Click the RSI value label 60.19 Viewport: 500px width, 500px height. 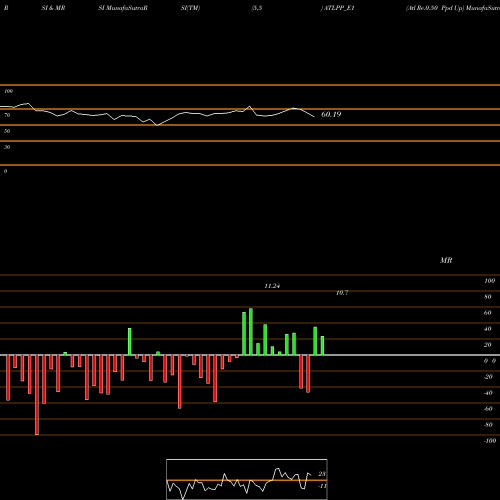click(x=331, y=114)
